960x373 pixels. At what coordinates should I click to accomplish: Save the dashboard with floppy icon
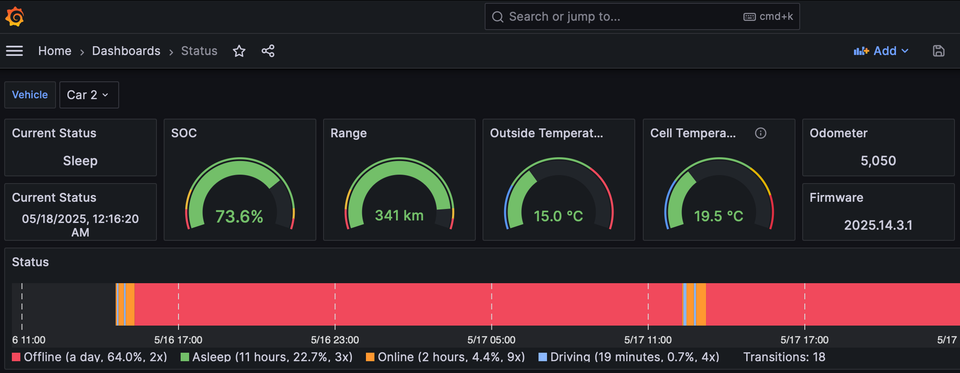(938, 51)
